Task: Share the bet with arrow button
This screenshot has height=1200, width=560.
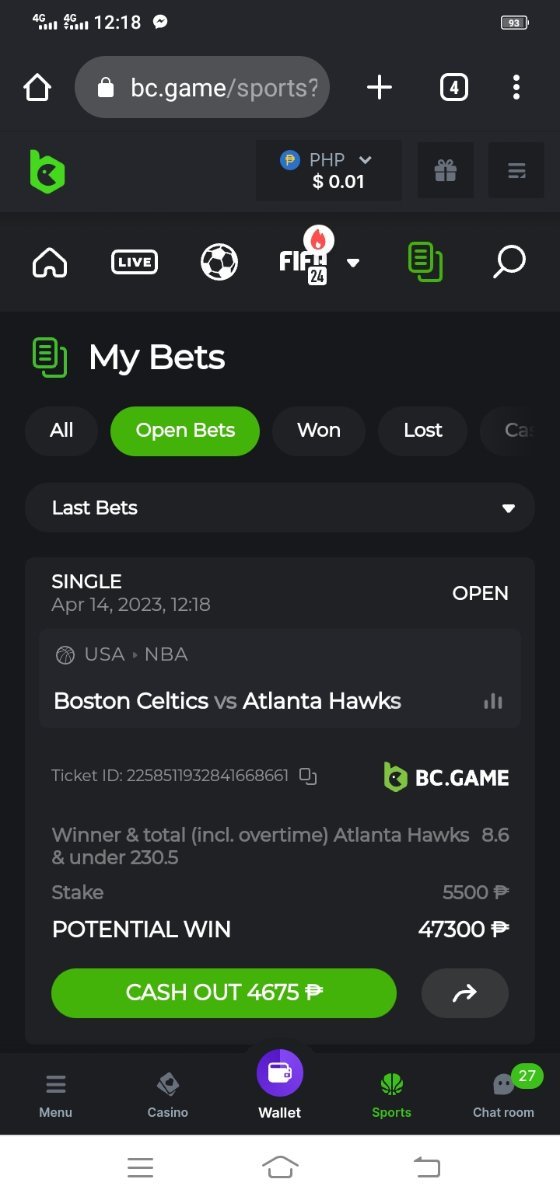Action: coord(465,993)
